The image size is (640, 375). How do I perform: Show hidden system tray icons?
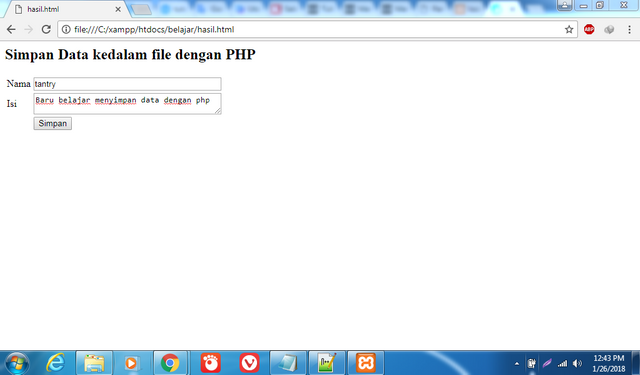[x=517, y=363]
